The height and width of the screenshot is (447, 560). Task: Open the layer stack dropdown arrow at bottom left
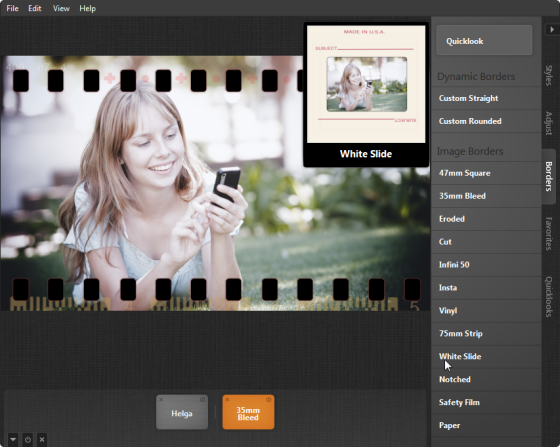pyautogui.click(x=13, y=440)
